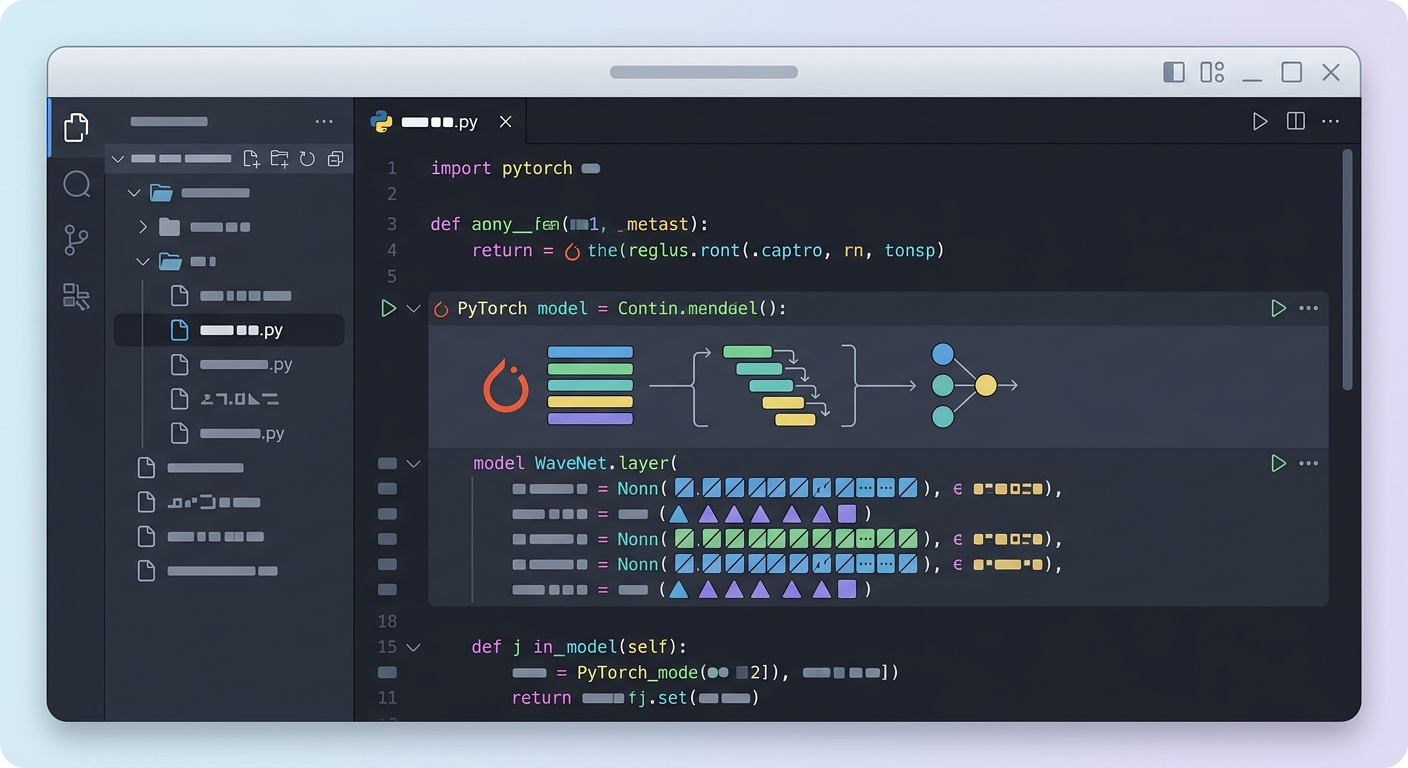Click the Refresh Explorer icon

[x=307, y=158]
